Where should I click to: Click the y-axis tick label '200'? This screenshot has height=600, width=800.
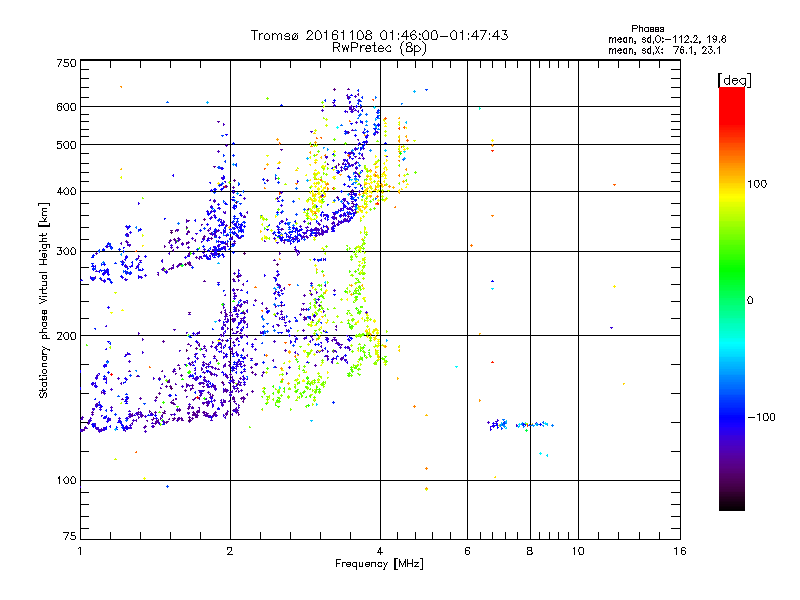pos(66,336)
